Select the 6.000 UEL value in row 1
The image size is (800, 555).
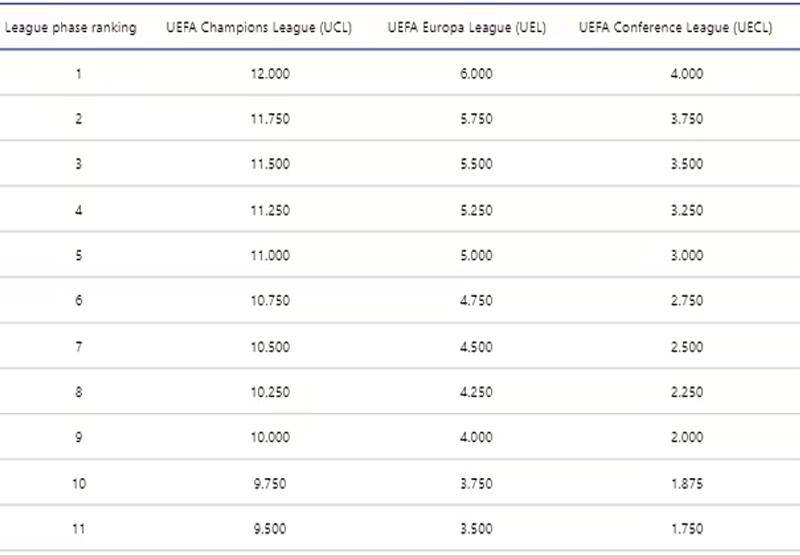[476, 74]
